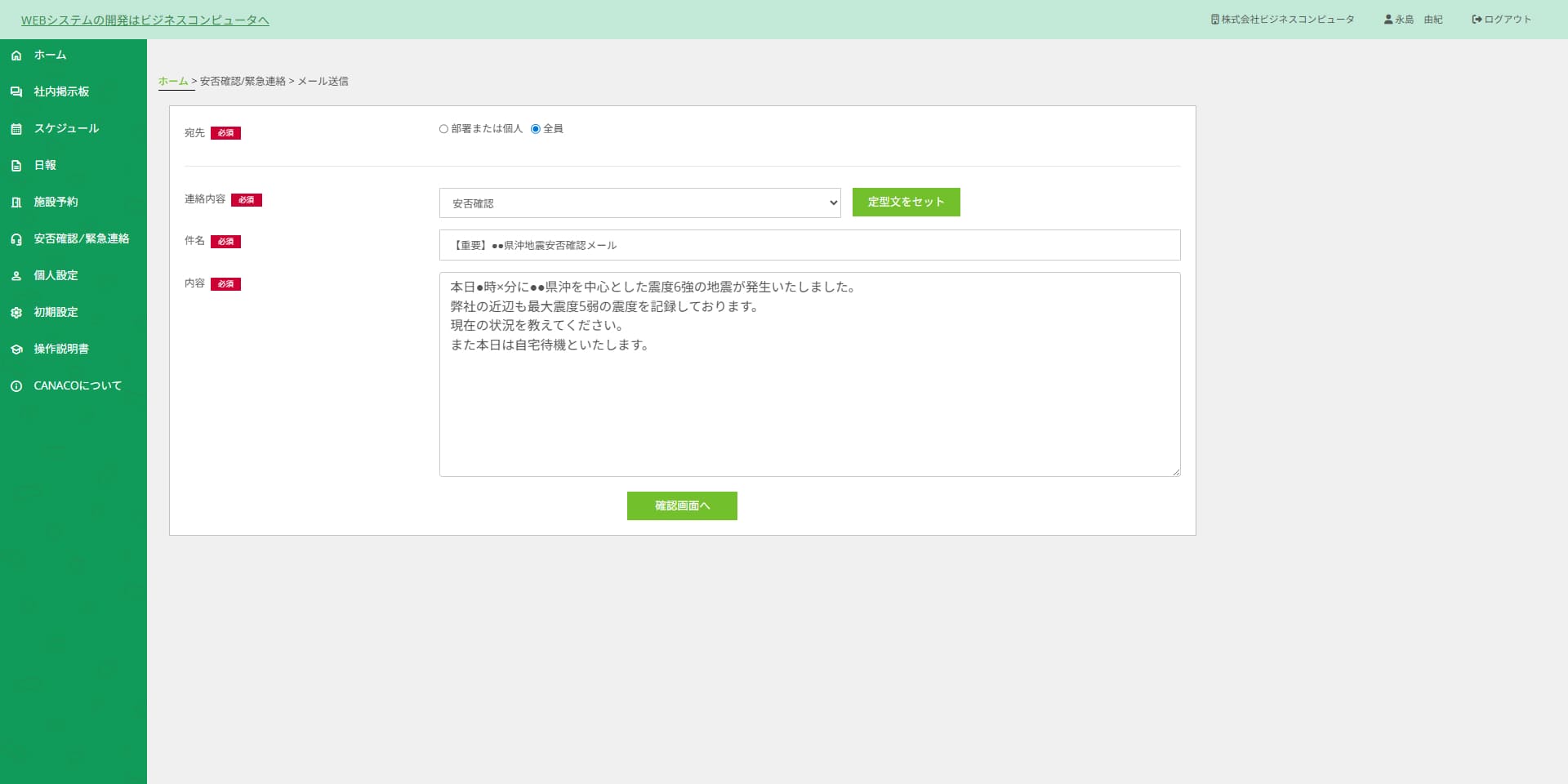Click the 確認画面へ button
Screen dimensions: 1568x784
click(x=681, y=506)
